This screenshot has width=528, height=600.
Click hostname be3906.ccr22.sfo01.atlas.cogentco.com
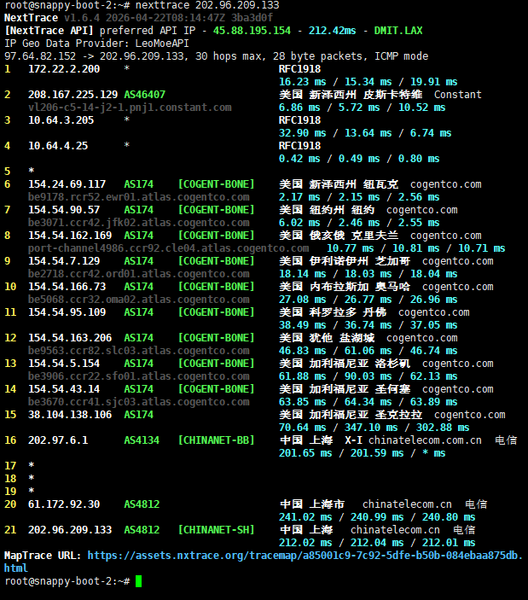(x=139, y=376)
